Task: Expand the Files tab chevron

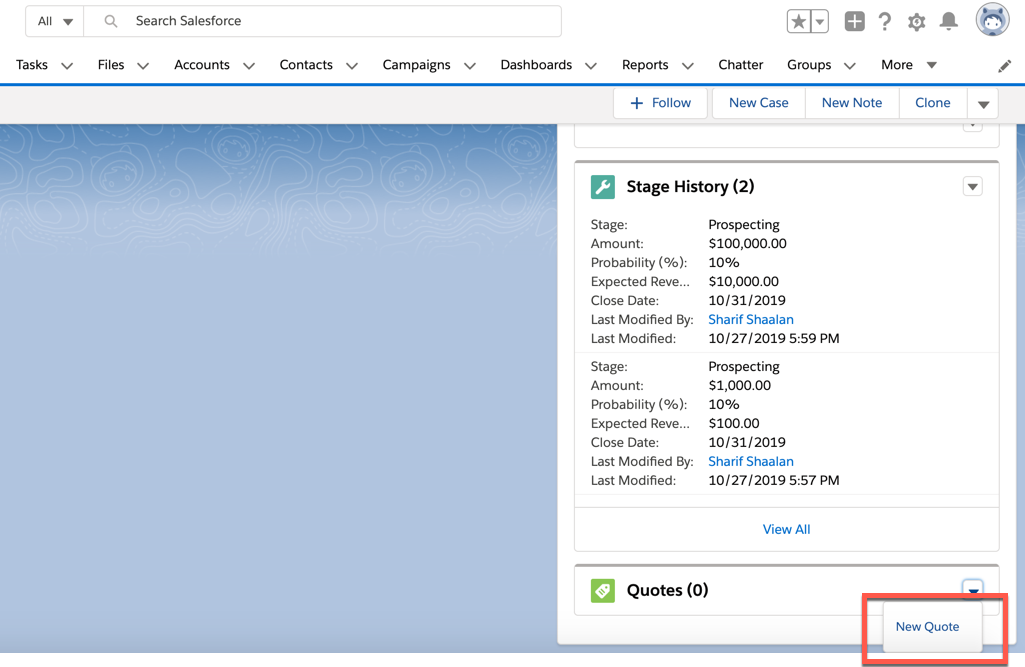Action: point(143,65)
